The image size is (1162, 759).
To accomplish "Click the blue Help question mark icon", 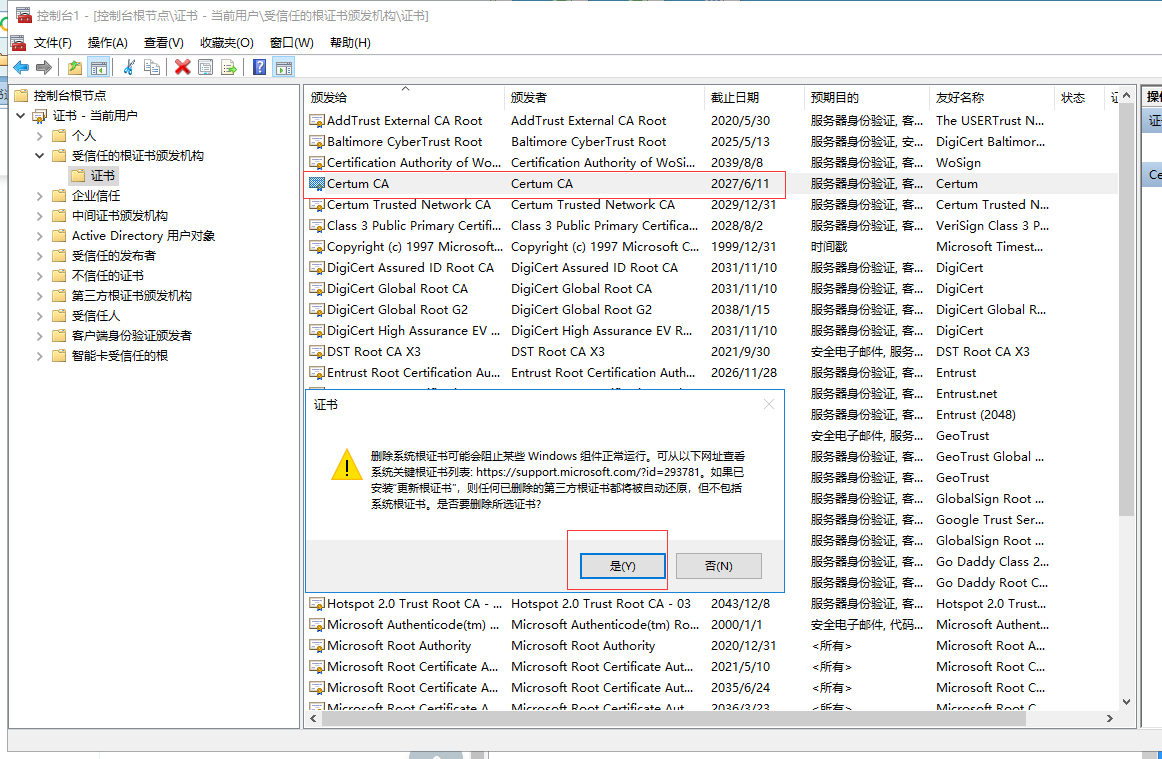I will 259,67.
